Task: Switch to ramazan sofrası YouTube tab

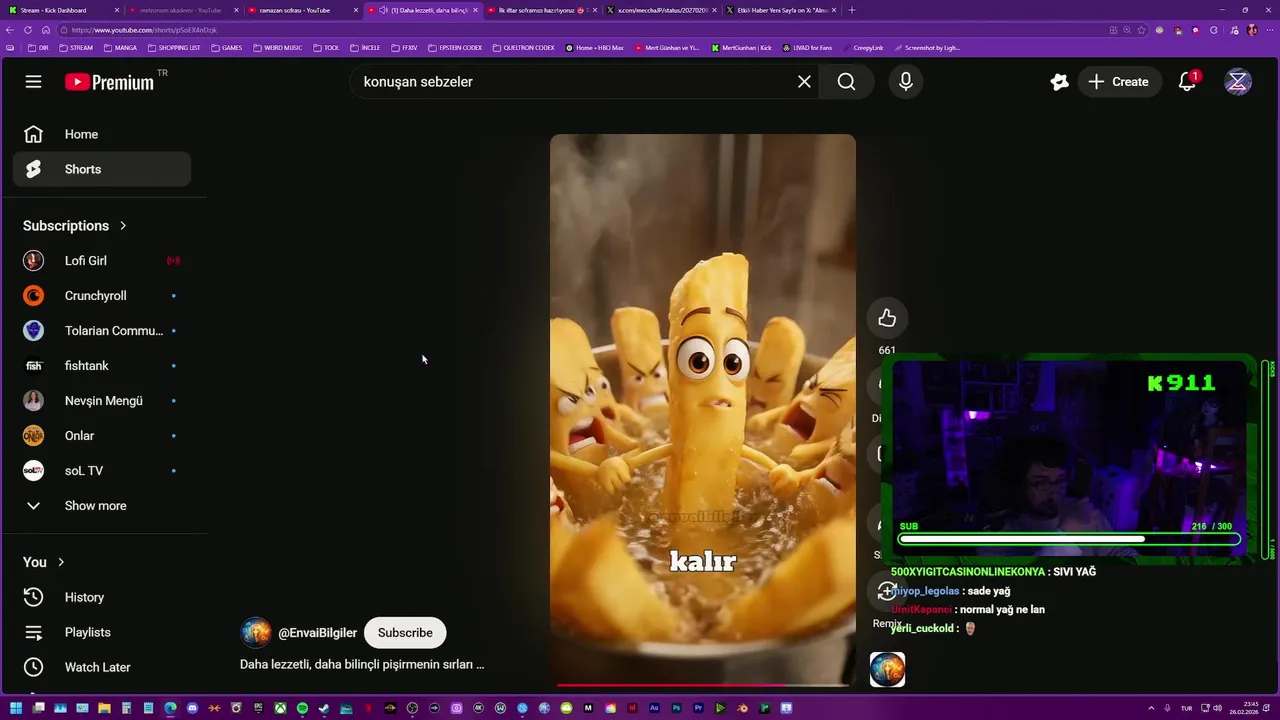Action: (x=302, y=10)
